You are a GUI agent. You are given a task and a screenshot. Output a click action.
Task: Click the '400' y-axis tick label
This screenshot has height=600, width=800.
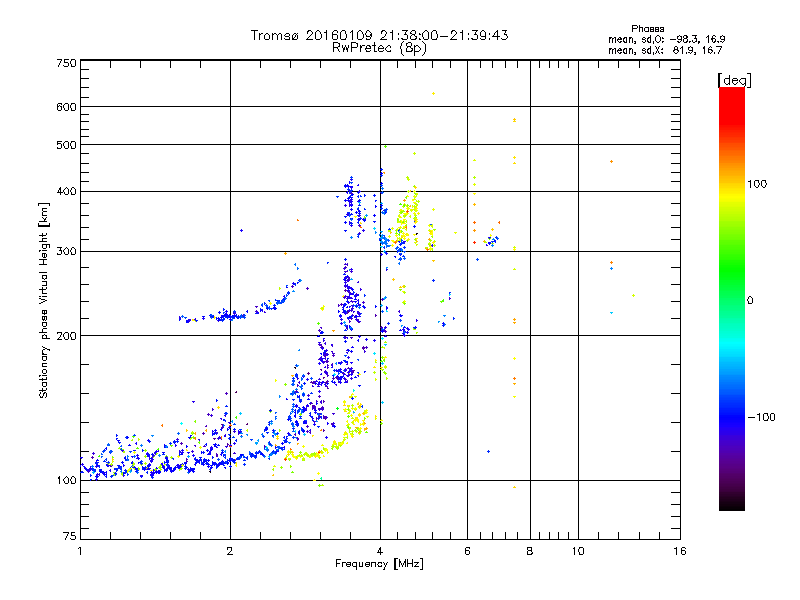pyautogui.click(x=66, y=192)
